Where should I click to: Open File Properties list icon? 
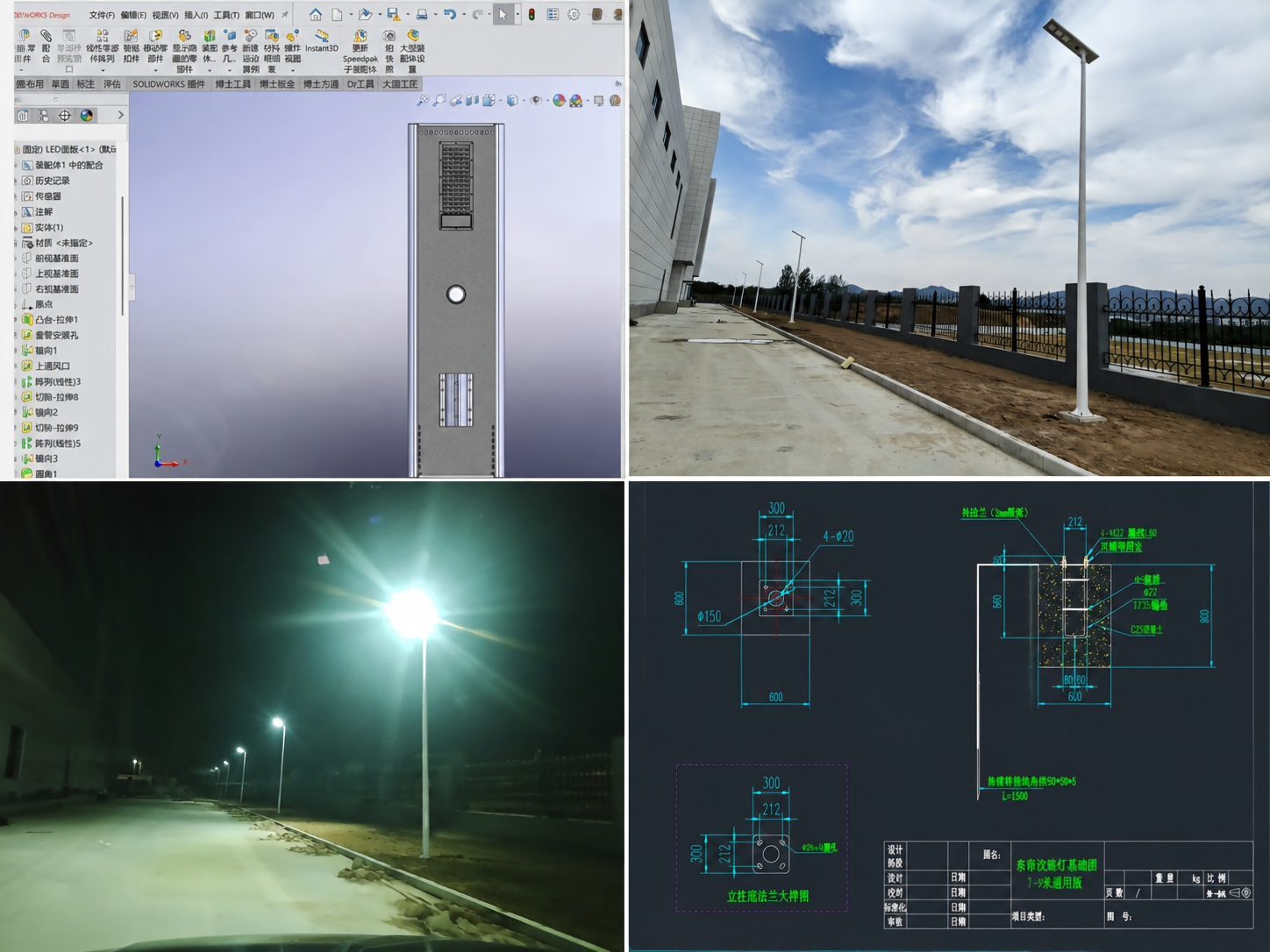(553, 14)
